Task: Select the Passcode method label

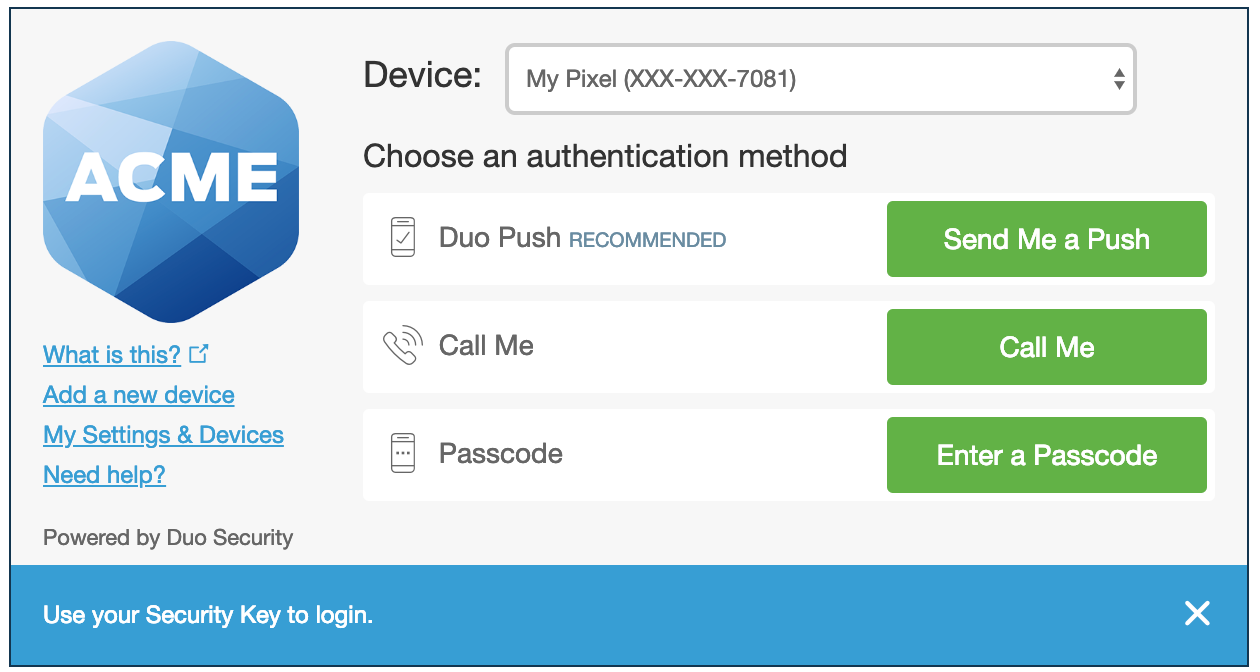Action: click(x=501, y=454)
